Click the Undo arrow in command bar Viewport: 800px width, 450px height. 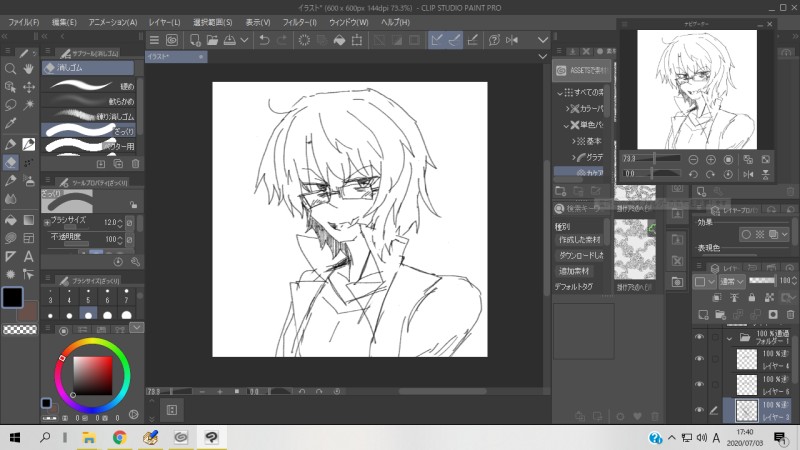[x=264, y=40]
